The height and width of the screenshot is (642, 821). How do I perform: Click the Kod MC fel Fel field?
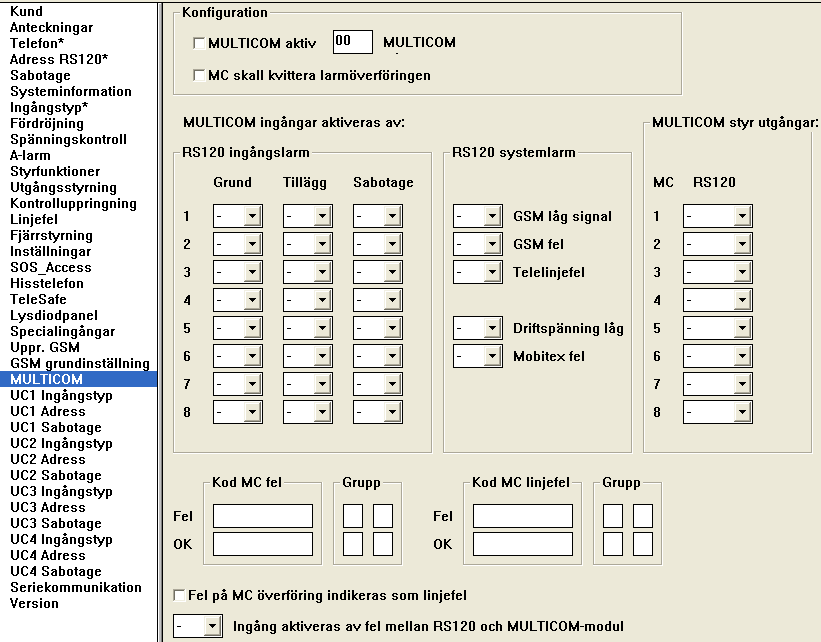(263, 516)
